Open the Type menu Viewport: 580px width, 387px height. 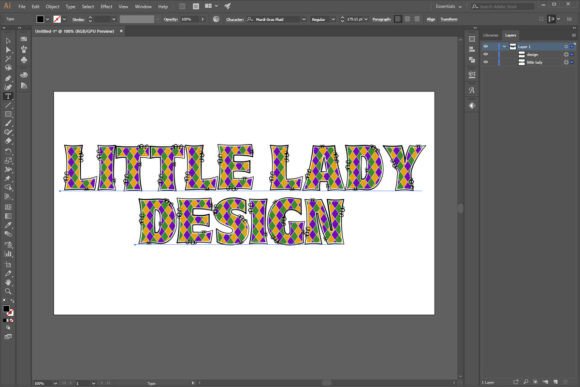(70, 7)
